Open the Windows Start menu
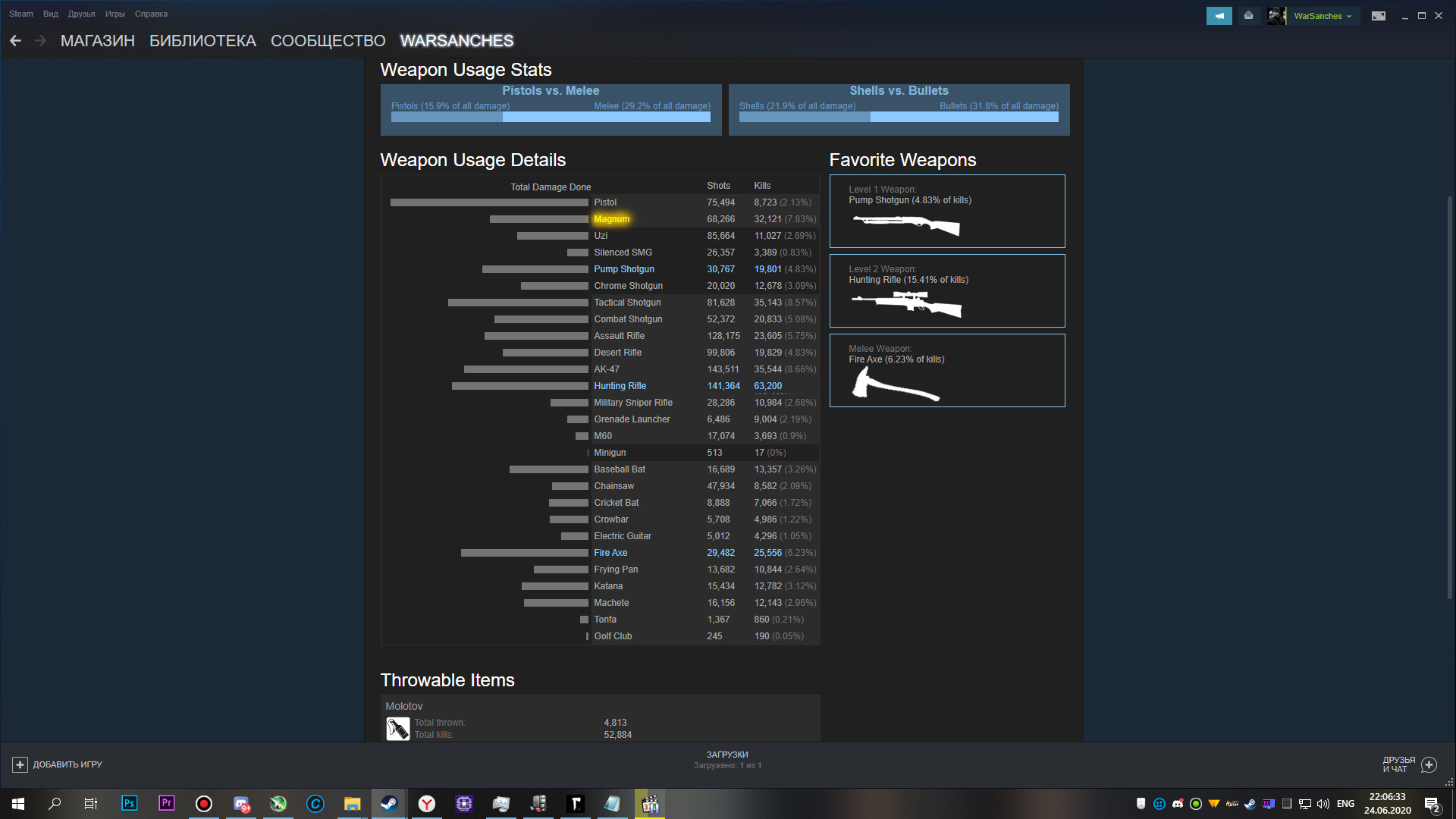 tap(18, 804)
